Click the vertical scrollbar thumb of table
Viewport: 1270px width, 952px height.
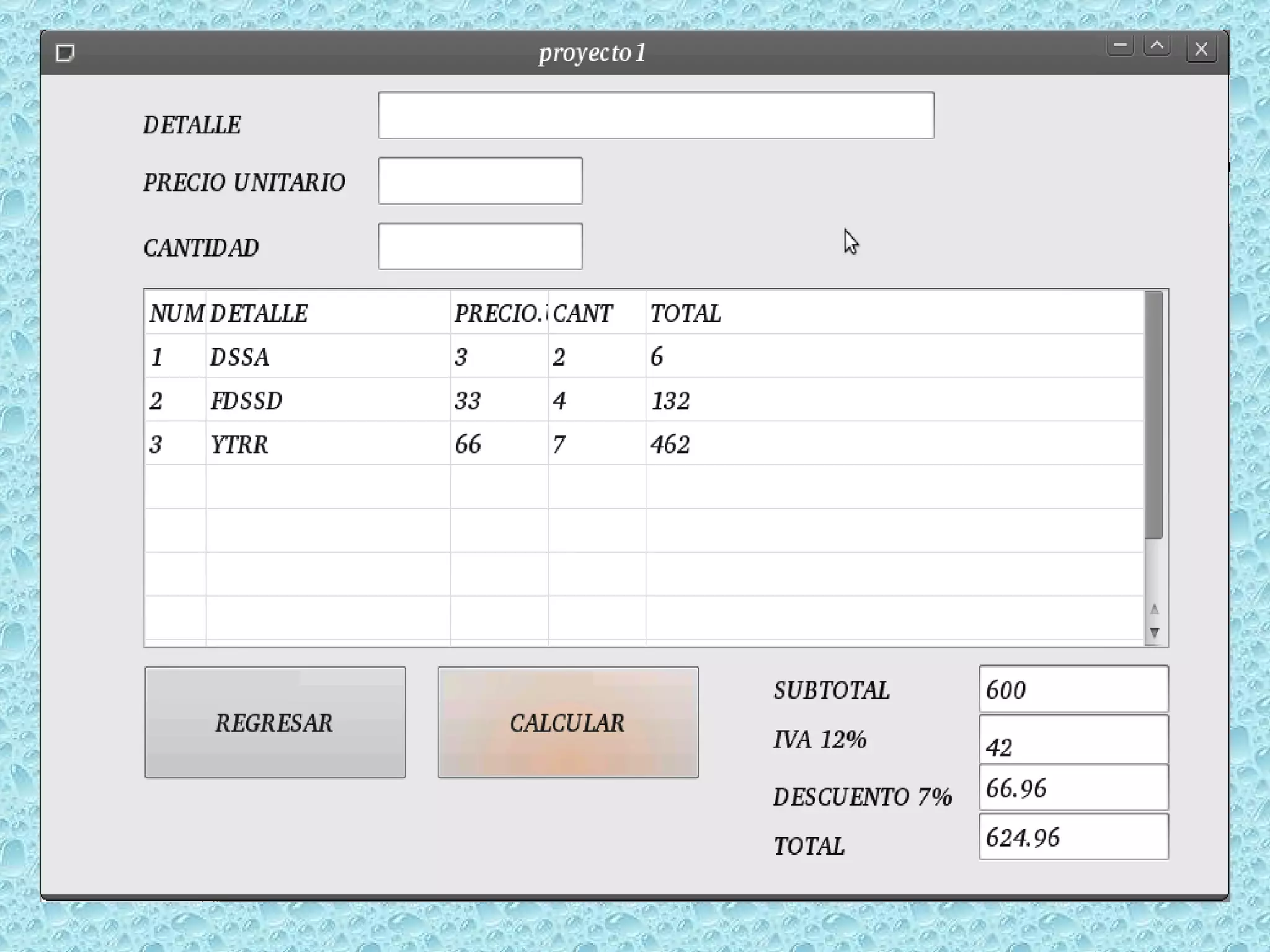click(x=1153, y=415)
